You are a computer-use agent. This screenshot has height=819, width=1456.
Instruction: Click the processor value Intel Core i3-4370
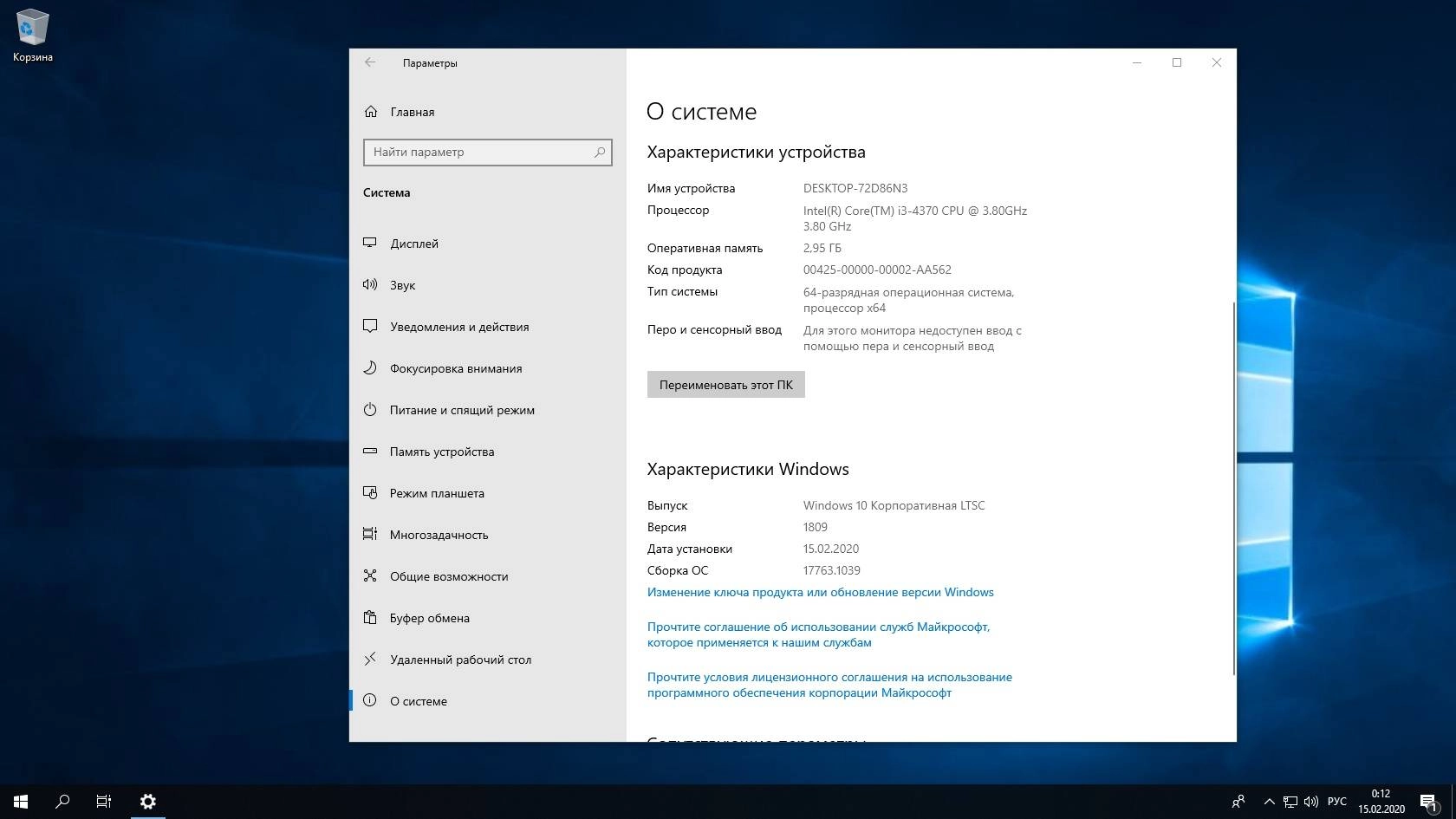tap(915, 218)
